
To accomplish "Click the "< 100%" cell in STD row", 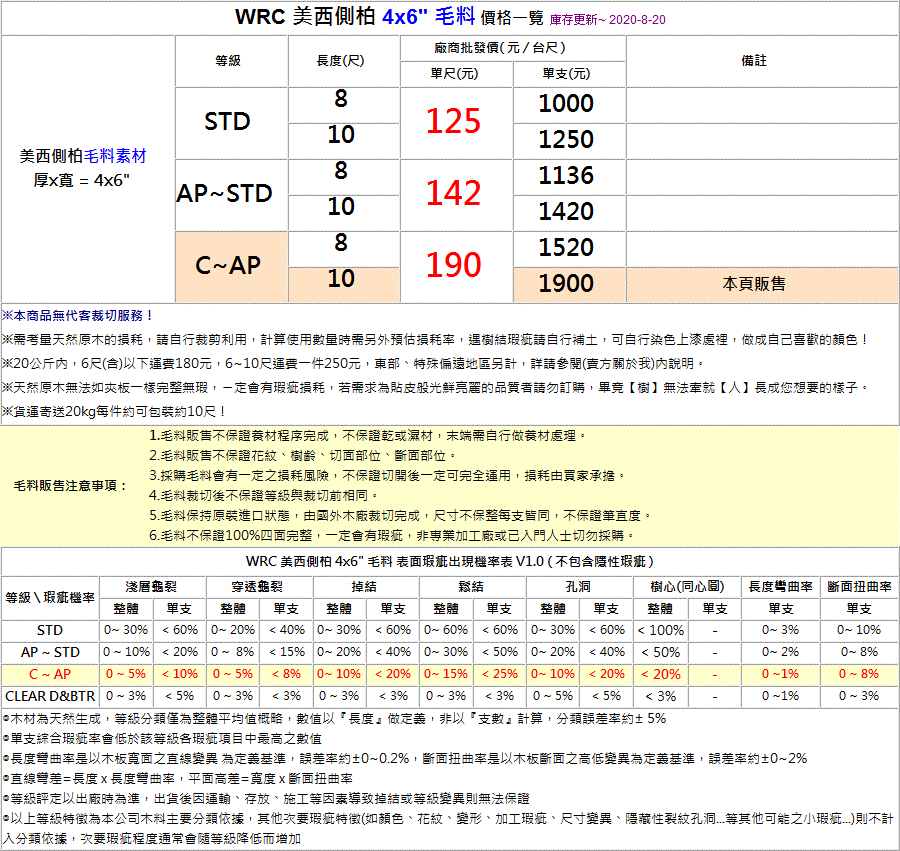I will (661, 631).
